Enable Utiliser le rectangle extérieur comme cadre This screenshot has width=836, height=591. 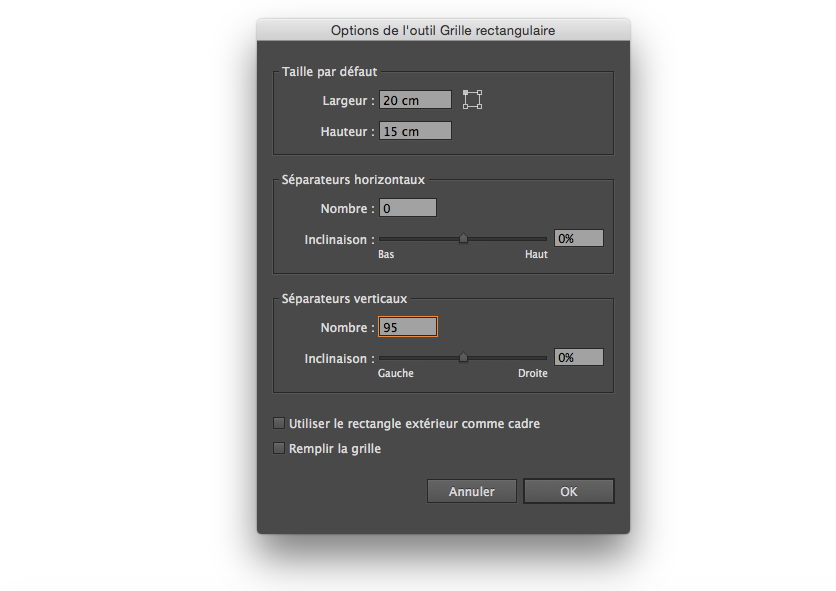click(280, 424)
